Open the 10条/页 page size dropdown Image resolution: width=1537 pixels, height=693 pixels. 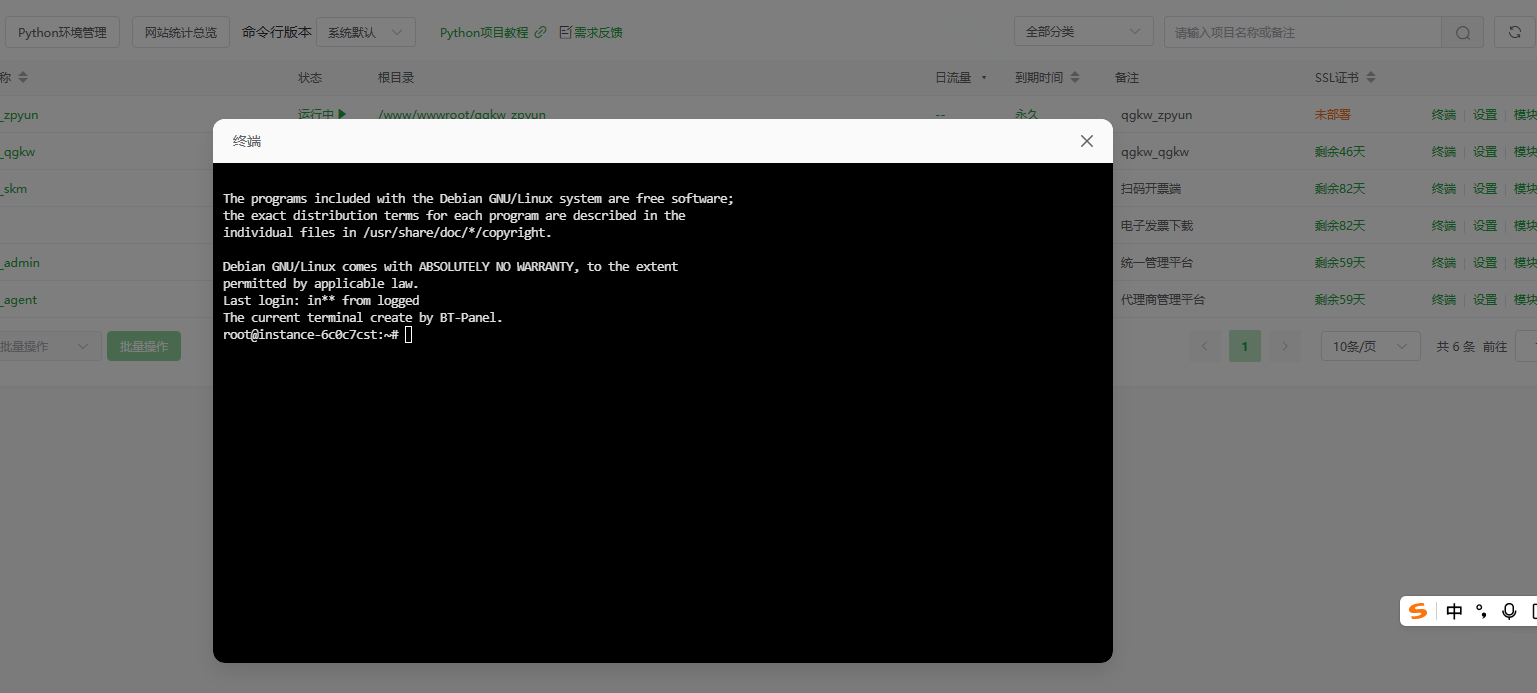(x=1371, y=347)
